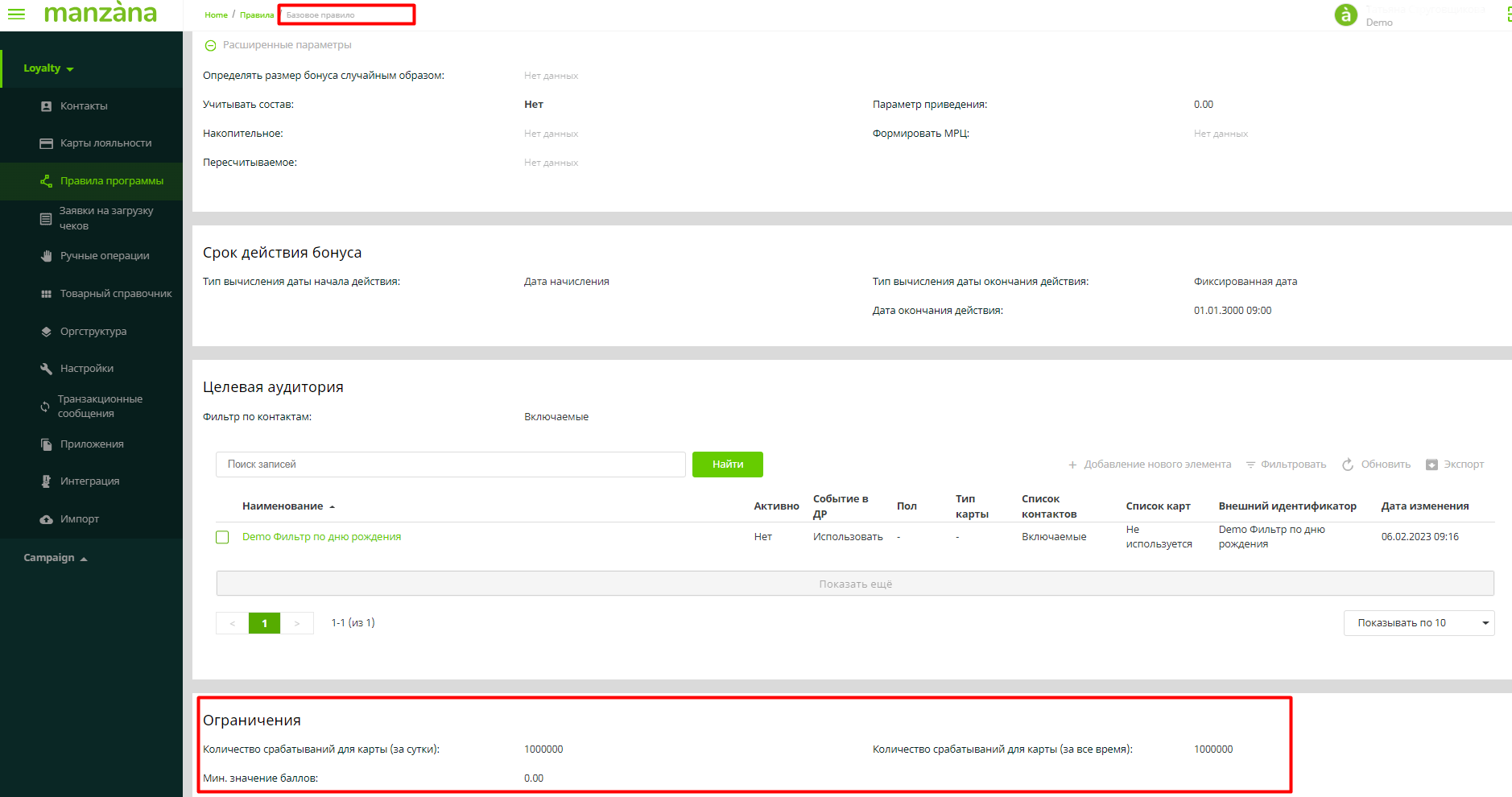Select Интеграция in the sidebar menu

tap(89, 481)
